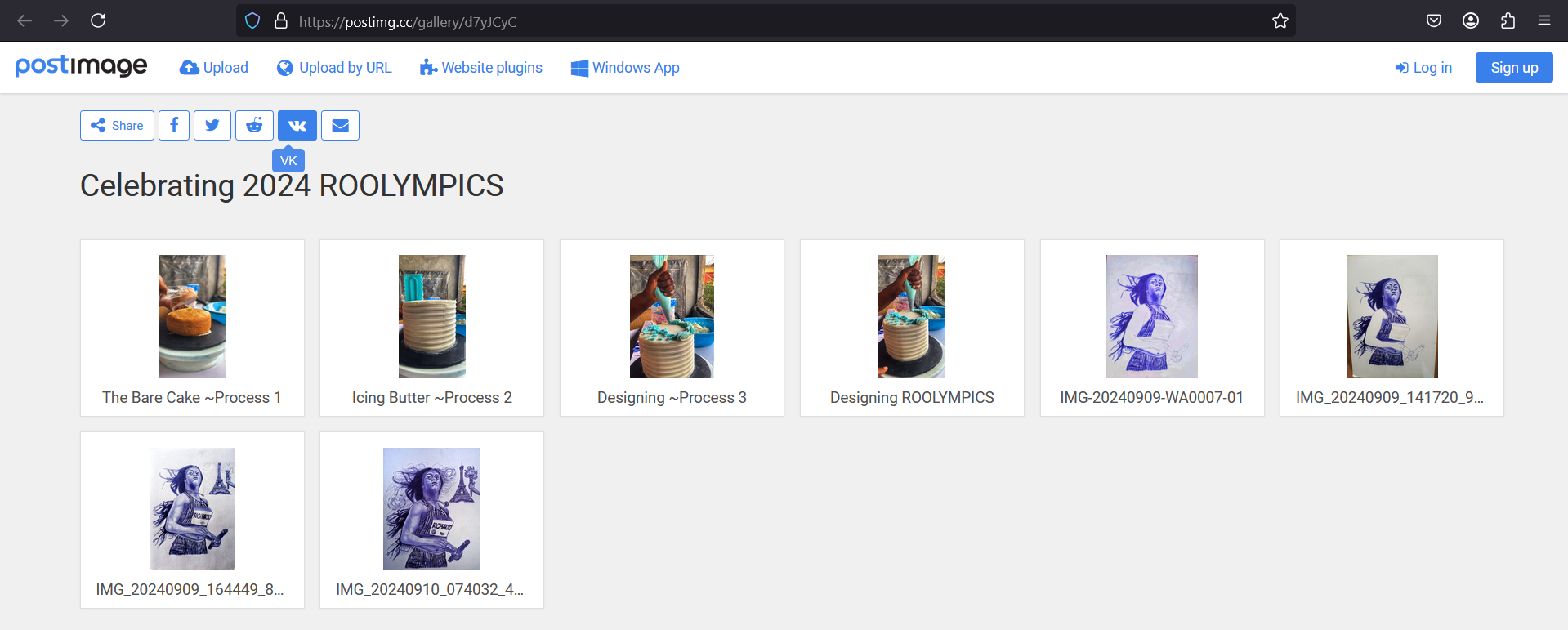Open the Firefox application menu
Screen dimensions: 1568x630
1543,21
